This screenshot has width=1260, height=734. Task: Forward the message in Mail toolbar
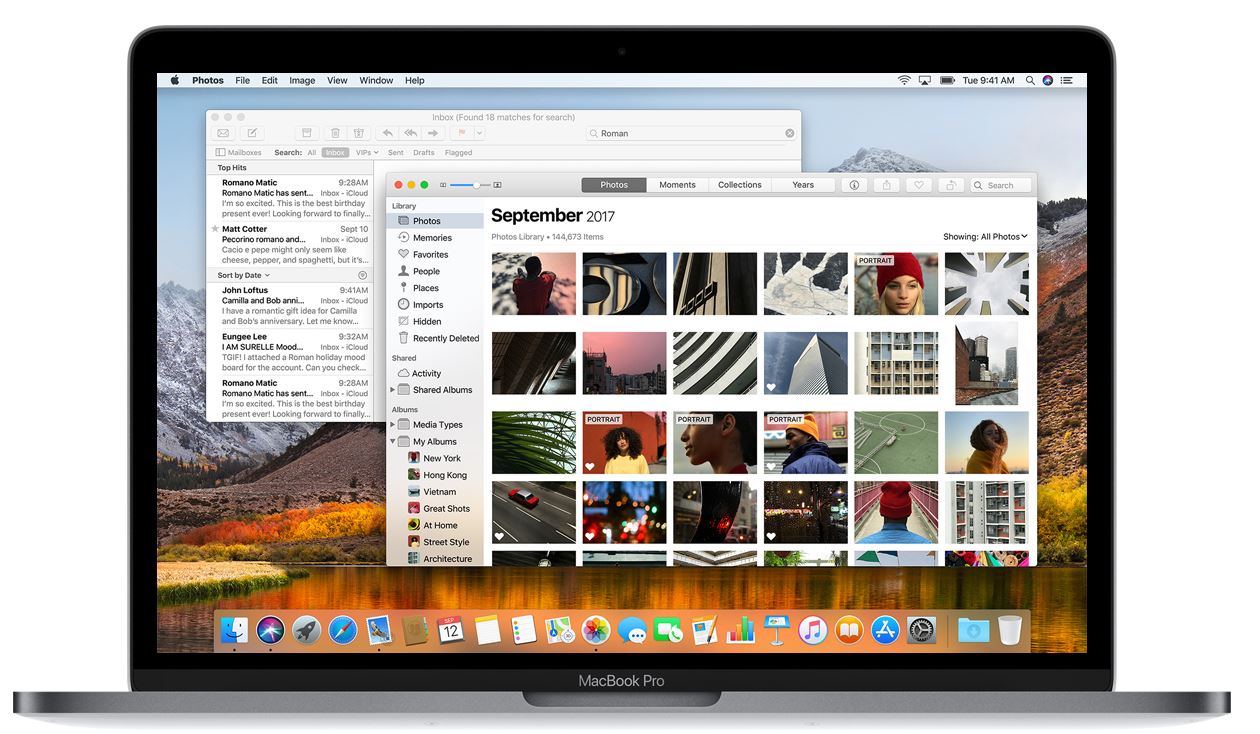coord(433,133)
